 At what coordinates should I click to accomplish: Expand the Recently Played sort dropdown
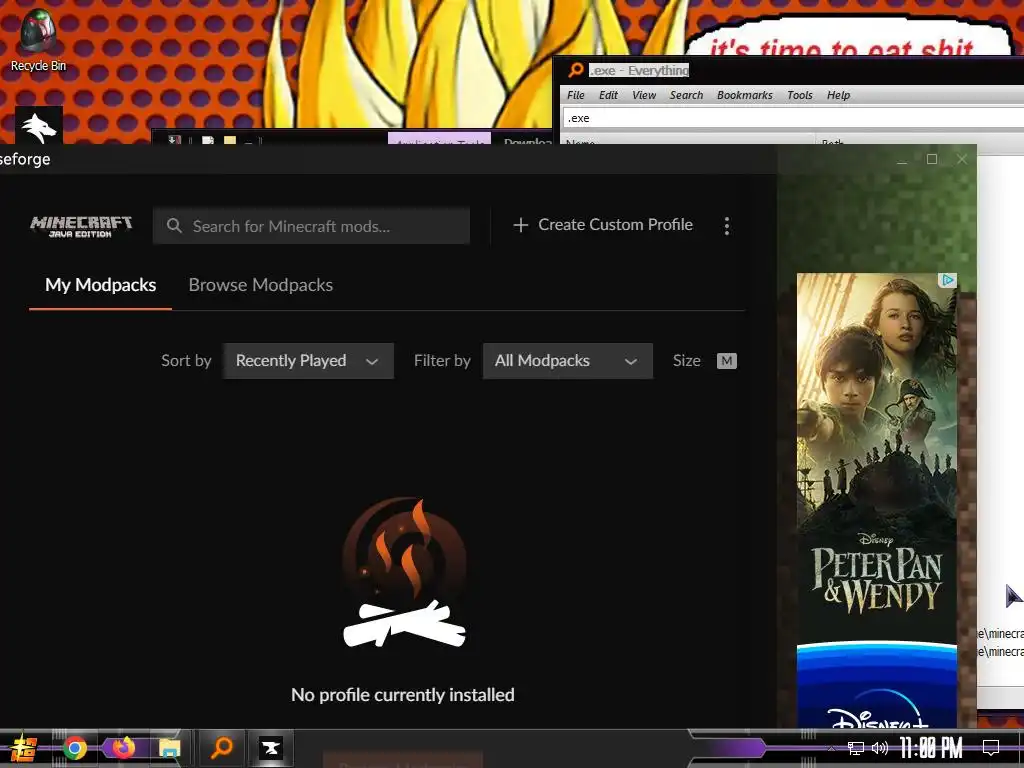click(x=308, y=361)
